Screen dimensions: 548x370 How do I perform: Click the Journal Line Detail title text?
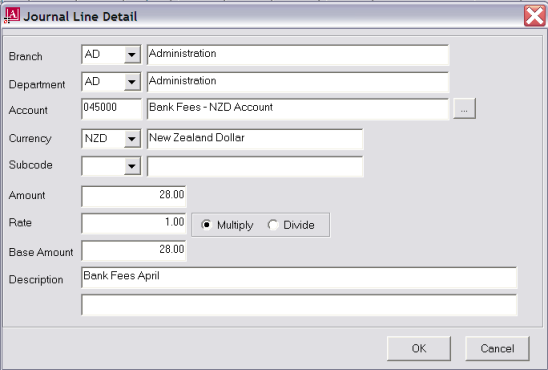point(80,16)
